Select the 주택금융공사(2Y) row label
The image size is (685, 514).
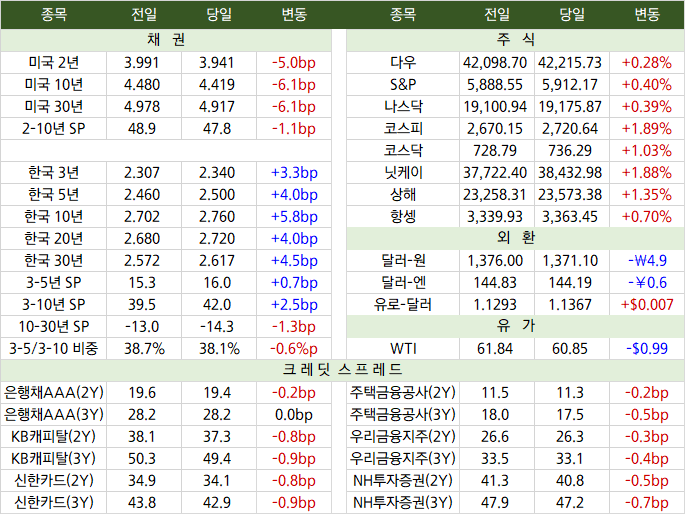coord(403,393)
